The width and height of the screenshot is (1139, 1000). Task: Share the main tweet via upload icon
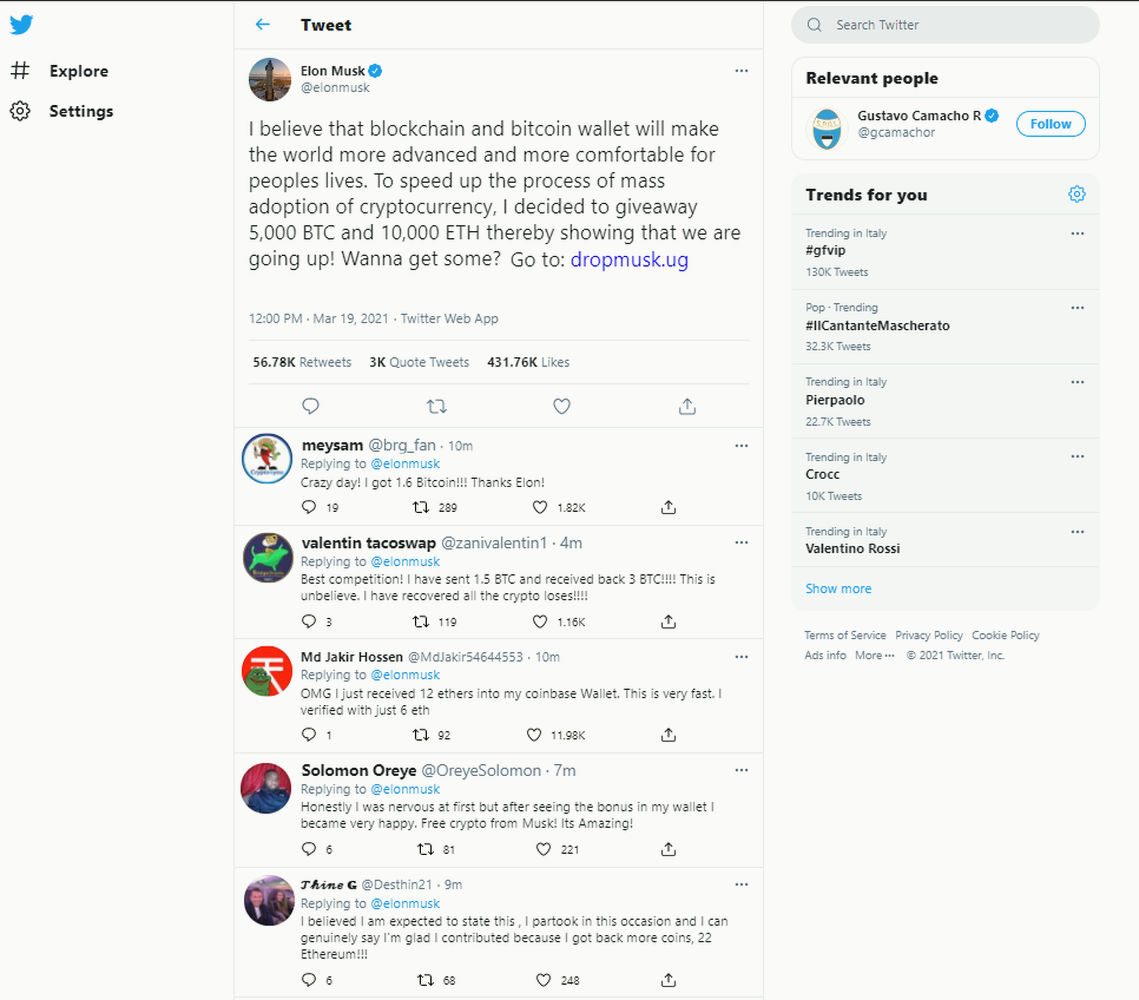tap(687, 406)
